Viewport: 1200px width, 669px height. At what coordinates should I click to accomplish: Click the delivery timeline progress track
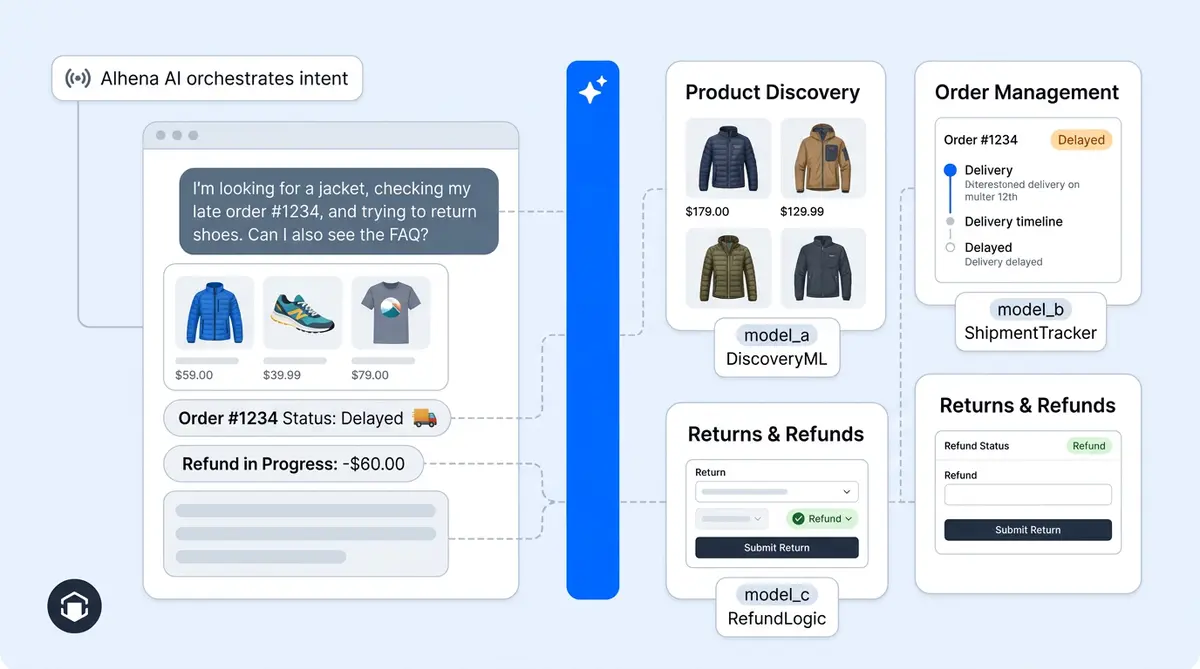950,195
